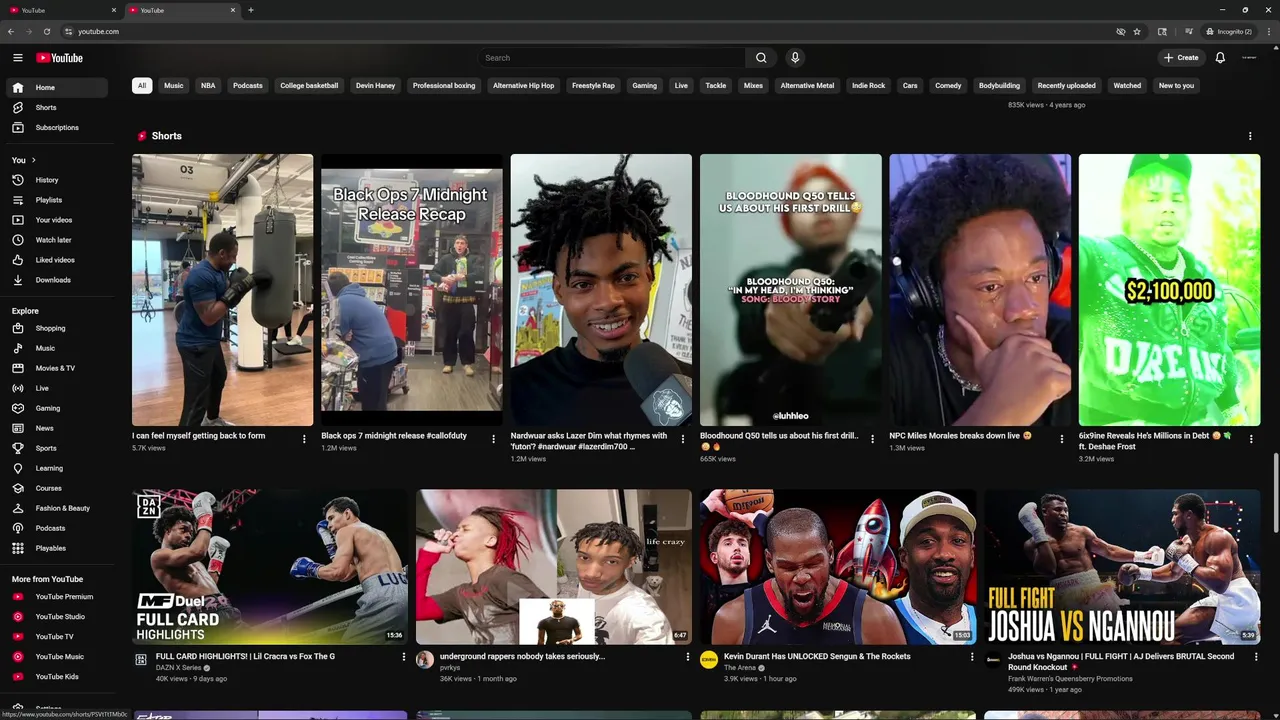Click the browser address bar

click(x=590, y=31)
